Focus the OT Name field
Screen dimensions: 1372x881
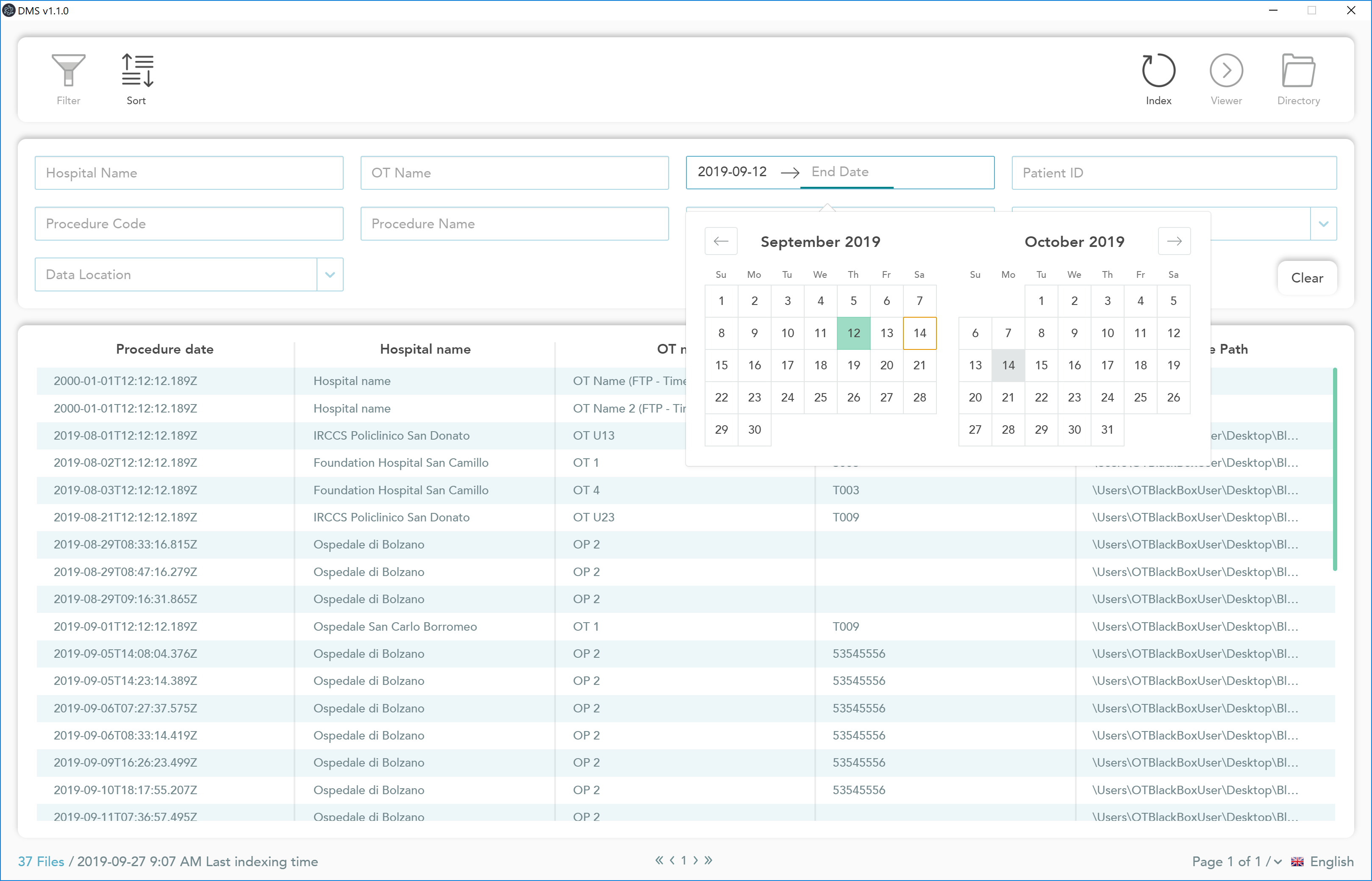pyautogui.click(x=514, y=173)
